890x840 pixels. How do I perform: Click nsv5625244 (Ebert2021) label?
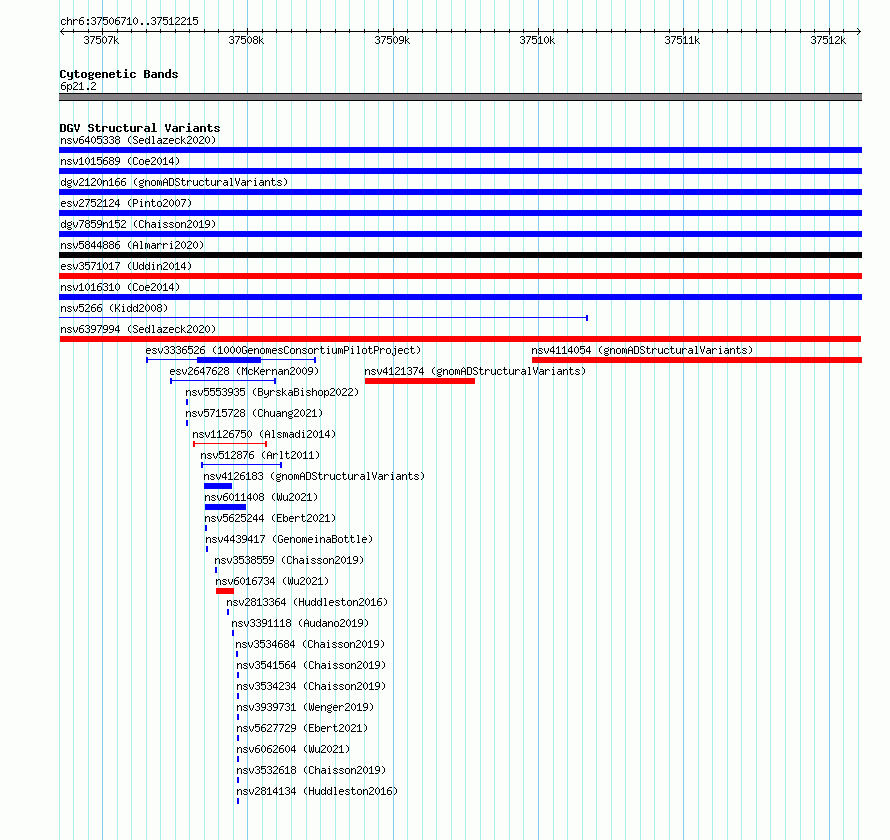pos(270,518)
